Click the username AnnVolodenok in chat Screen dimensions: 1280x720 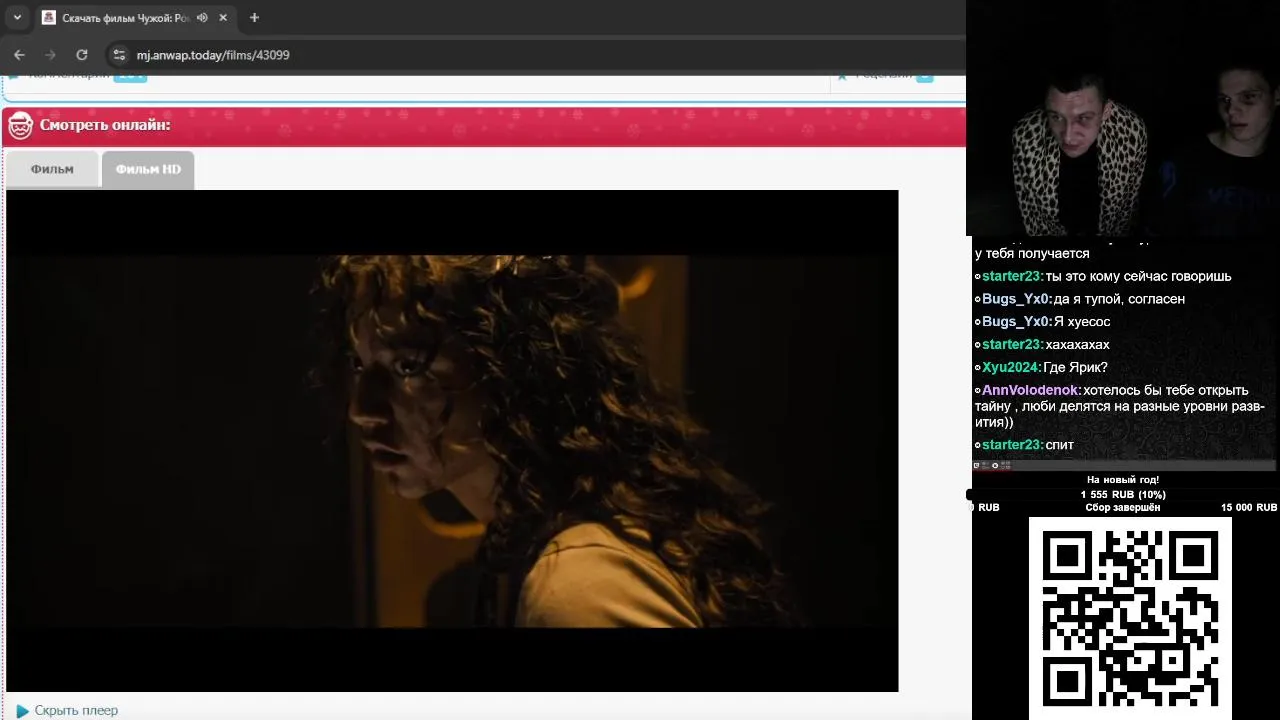(x=1031, y=390)
